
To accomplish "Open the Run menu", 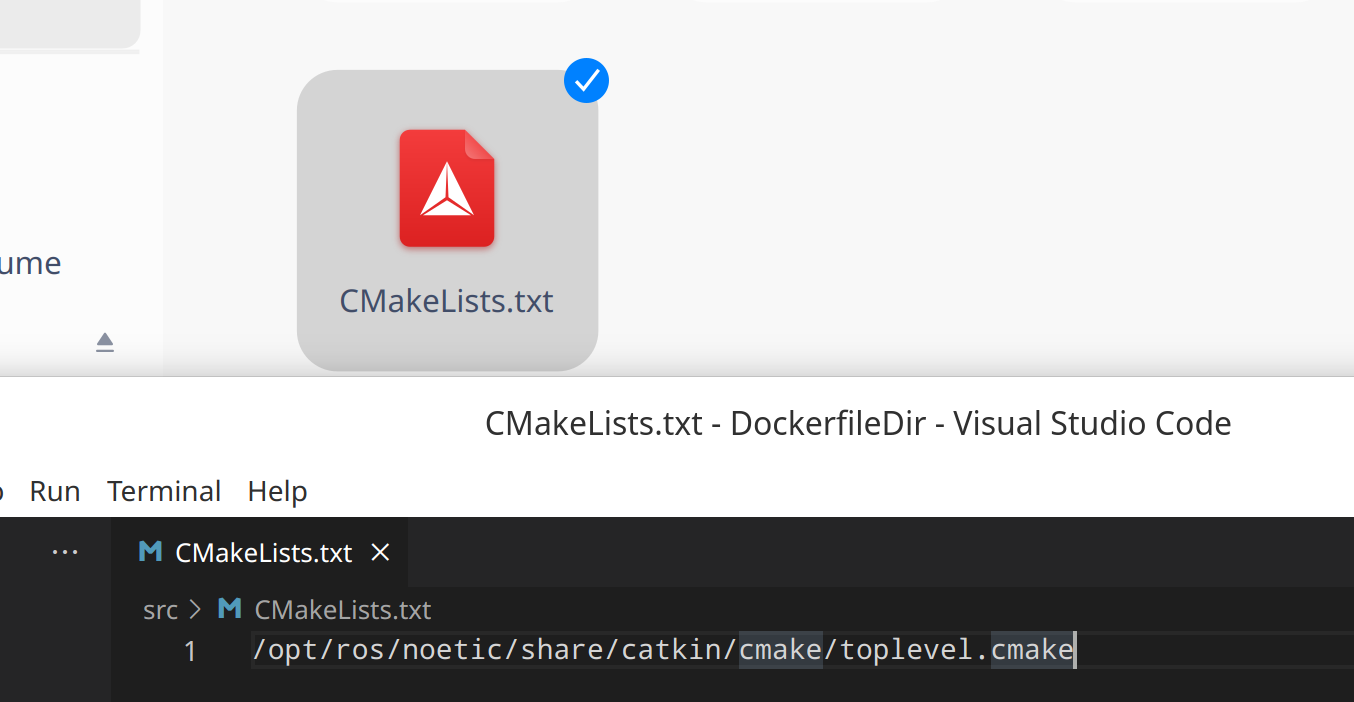I will tap(55, 491).
